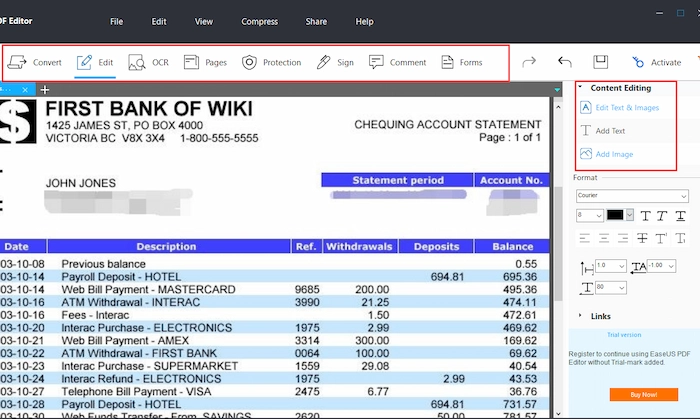Click the document vertical scrollbar thumb
Viewport: 700px width, 419px height.
[558, 243]
